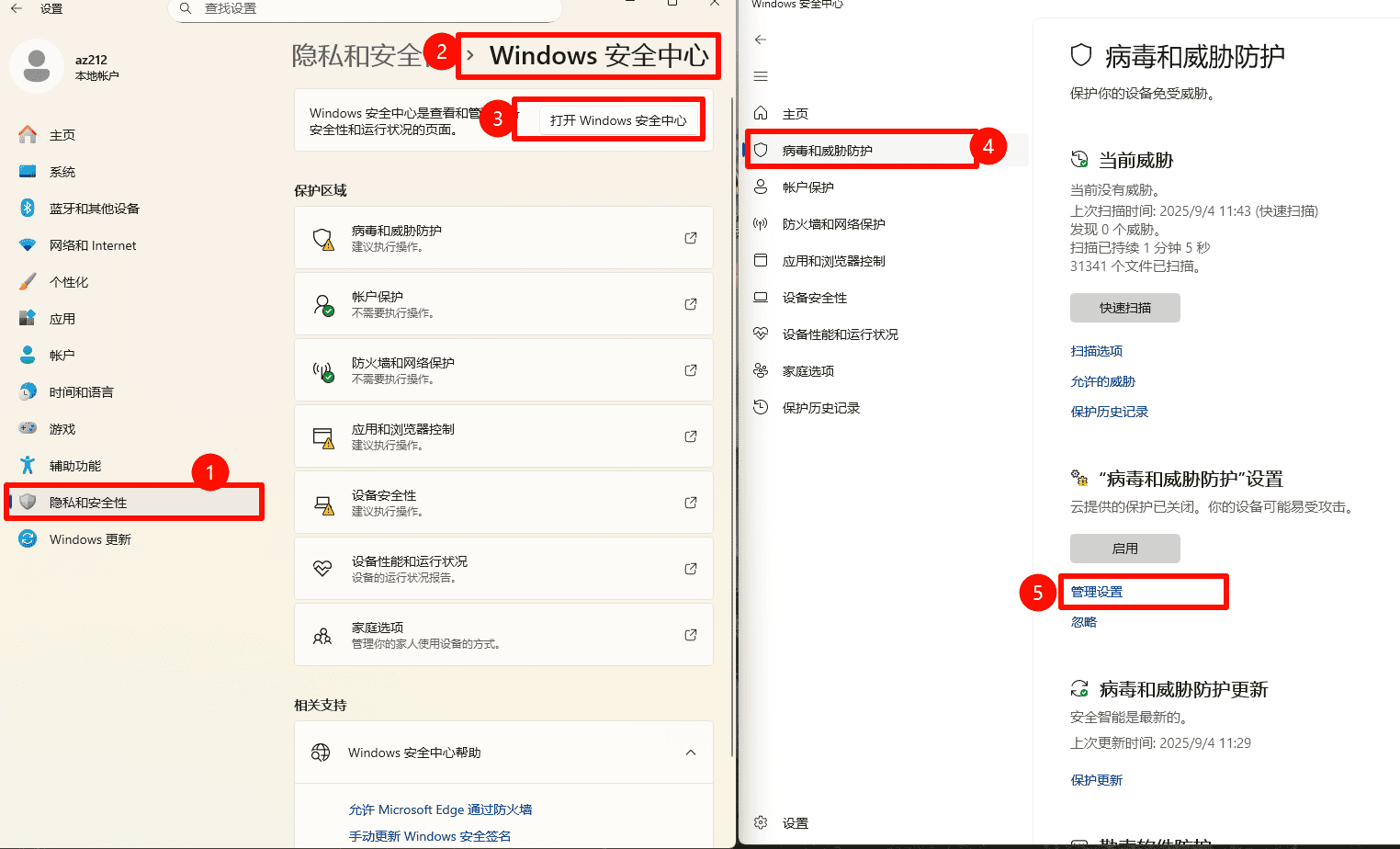
Task: Select 家庭选项 in Windows Security navigation
Action: [x=886, y=371]
